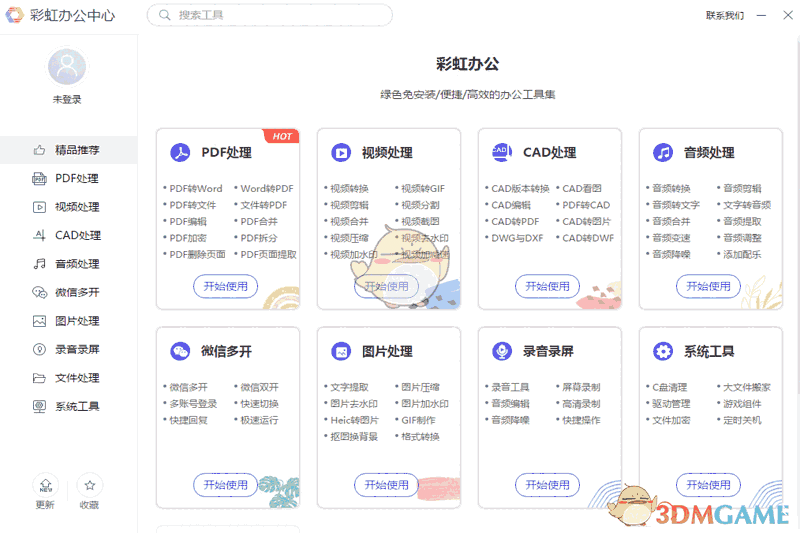The image size is (800, 533).
Task: Click the GIF制作 item
Action: pyautogui.click(x=418, y=420)
